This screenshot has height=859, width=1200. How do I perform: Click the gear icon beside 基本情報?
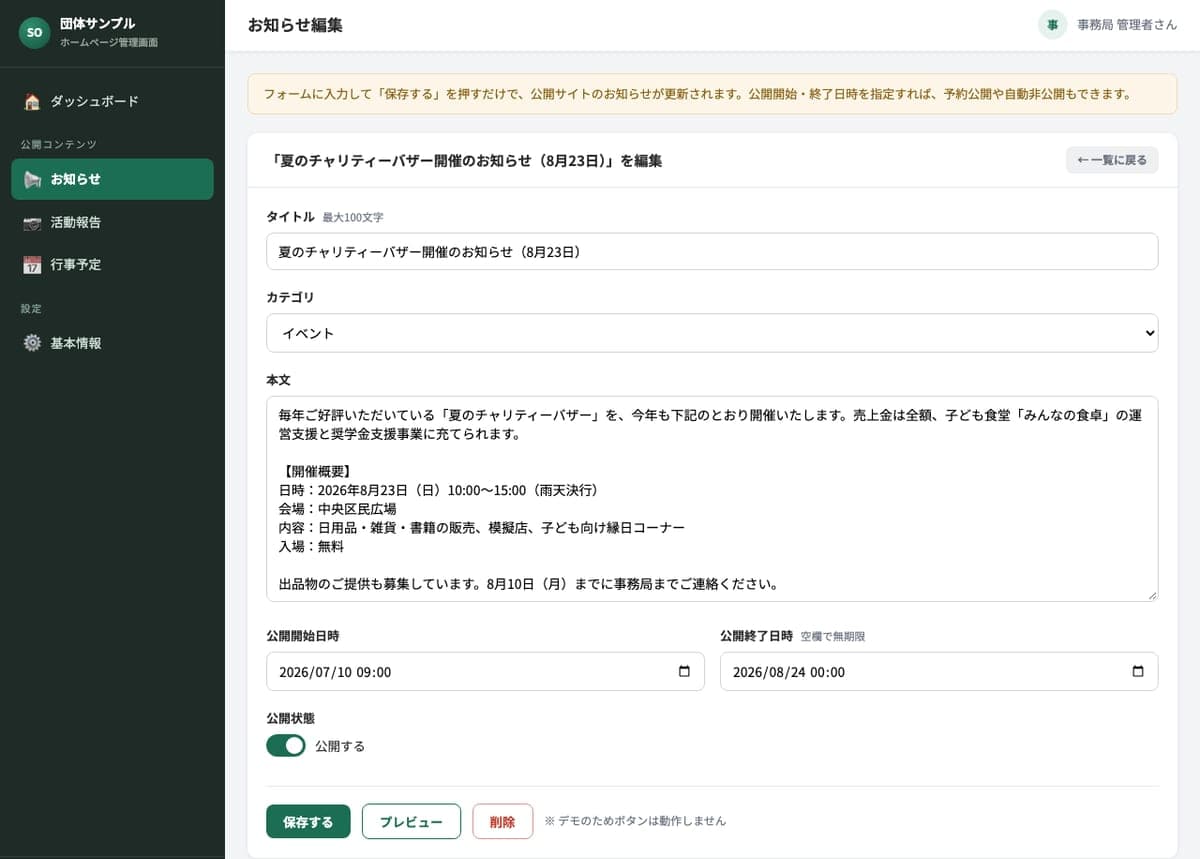click(32, 343)
